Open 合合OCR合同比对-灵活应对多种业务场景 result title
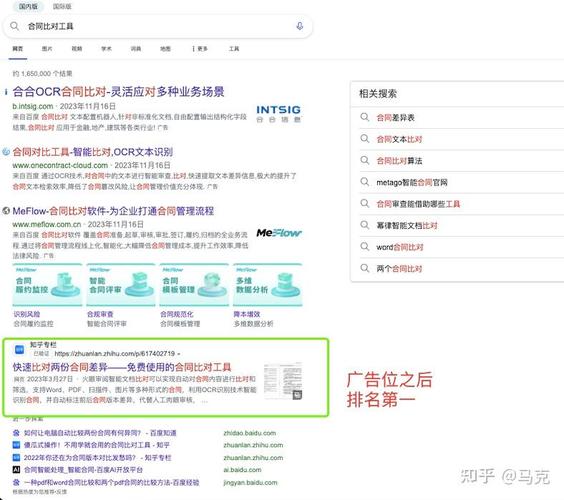This screenshot has width=564, height=500. point(118,92)
